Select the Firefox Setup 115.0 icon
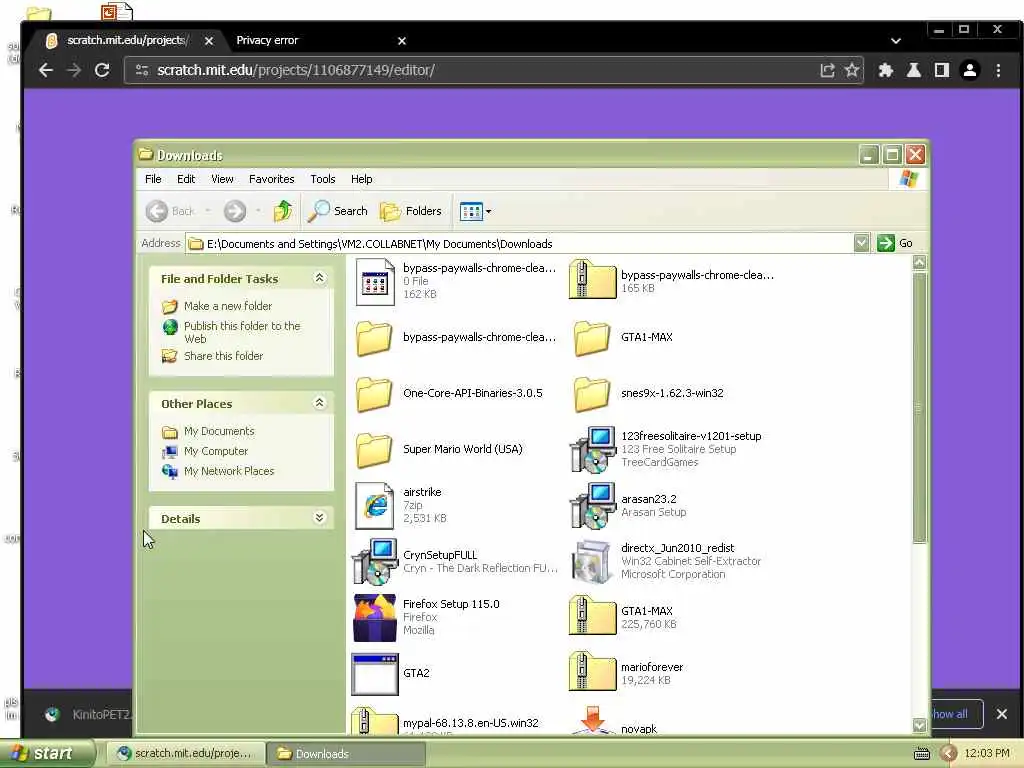The width and height of the screenshot is (1024, 768). 375,618
